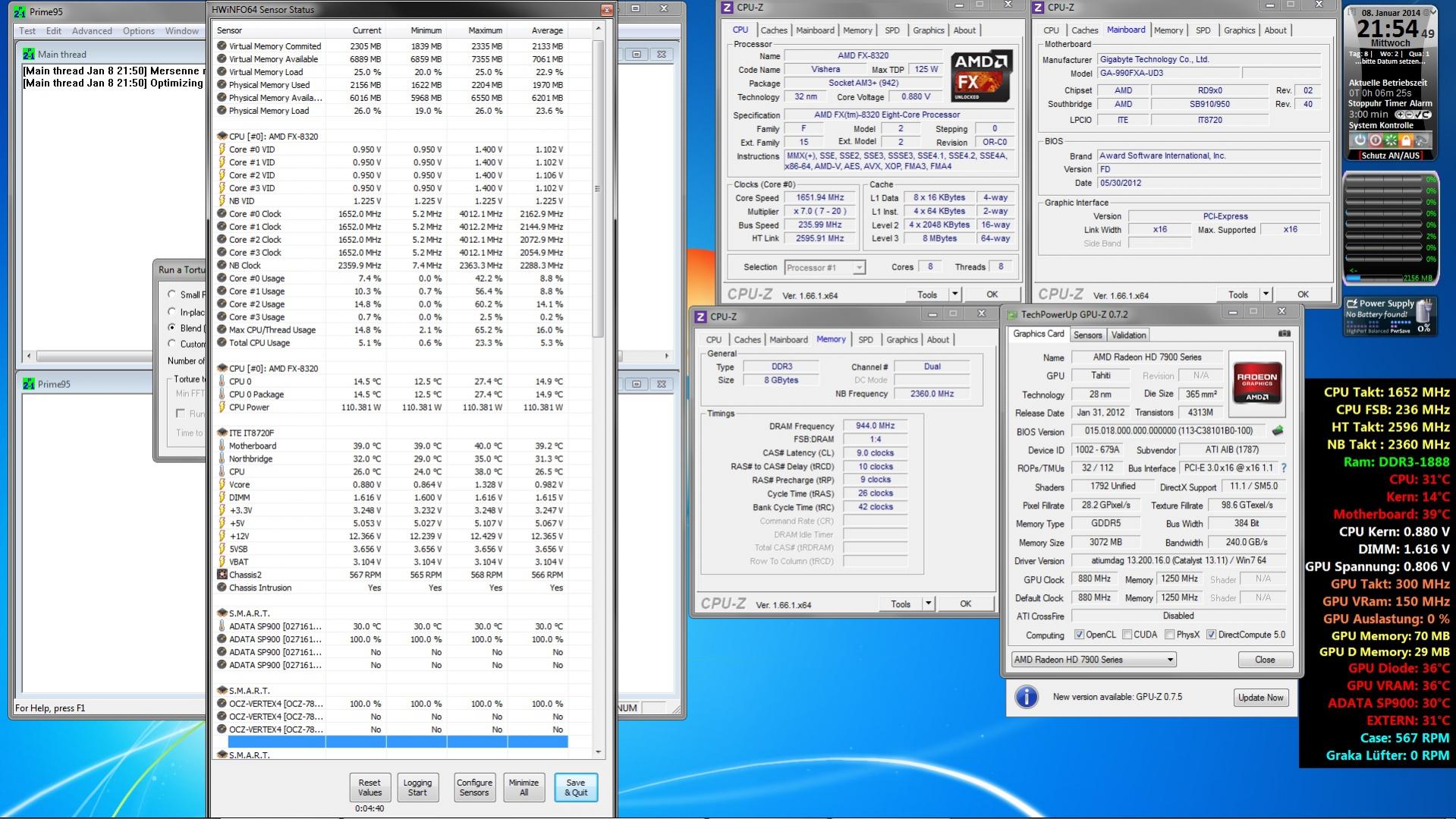Open the Tools dropdown arrow in CPU-Z CPU window
Image resolution: width=1456 pixels, height=819 pixels.
pos(955,295)
